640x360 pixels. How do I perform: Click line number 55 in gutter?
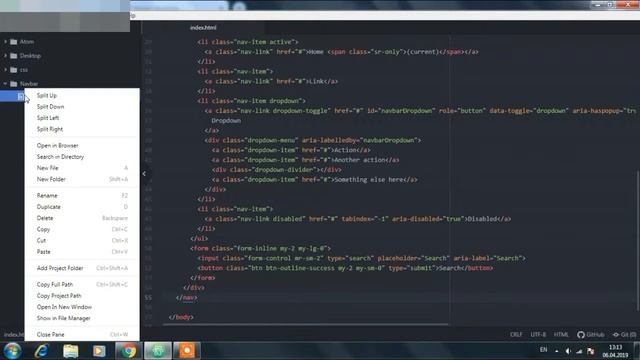tap(148, 298)
